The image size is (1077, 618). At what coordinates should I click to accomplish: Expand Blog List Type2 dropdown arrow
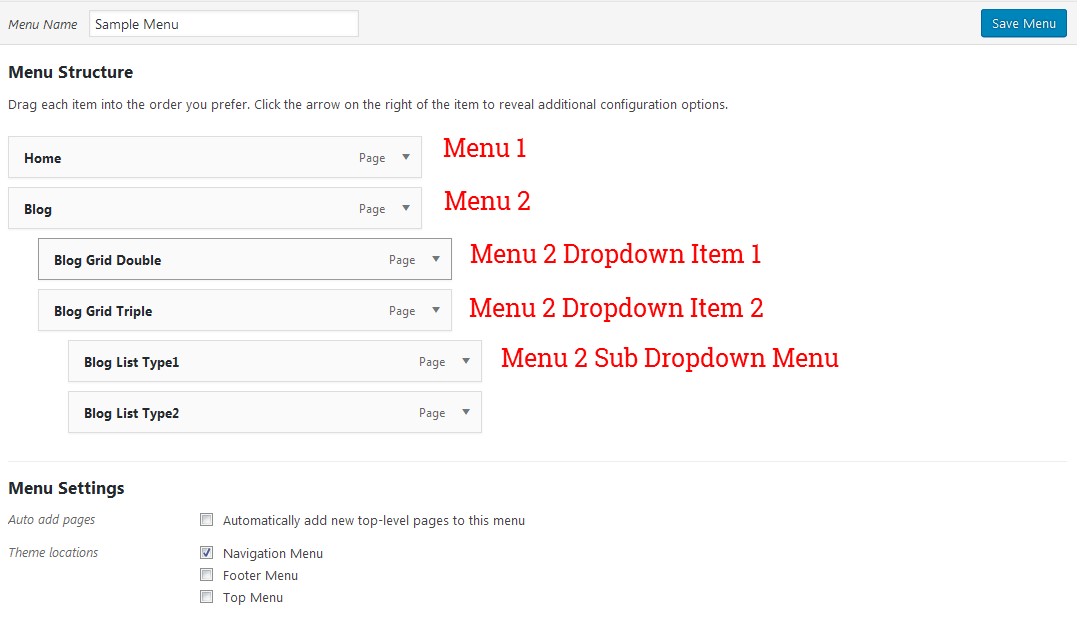tap(466, 413)
